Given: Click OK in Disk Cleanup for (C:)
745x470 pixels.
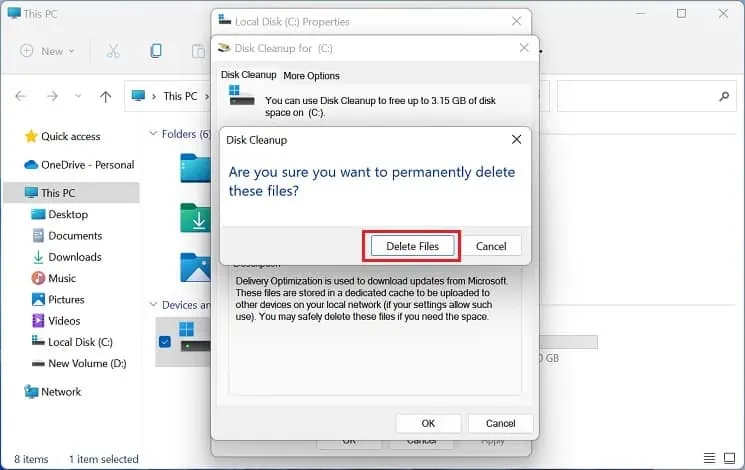Looking at the screenshot, I should click(x=428, y=423).
